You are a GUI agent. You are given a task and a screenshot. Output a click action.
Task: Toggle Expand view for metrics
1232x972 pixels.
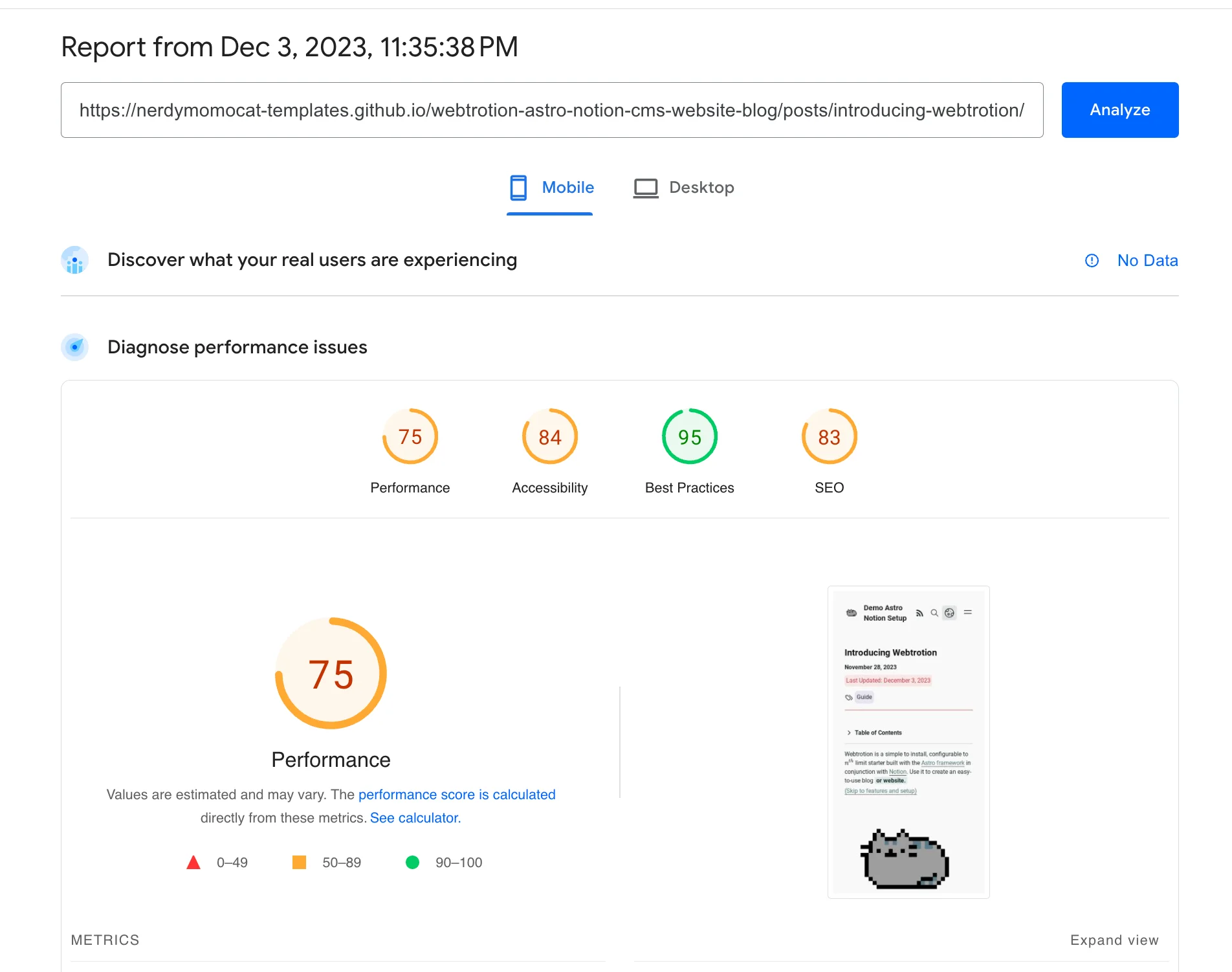[x=1114, y=940]
